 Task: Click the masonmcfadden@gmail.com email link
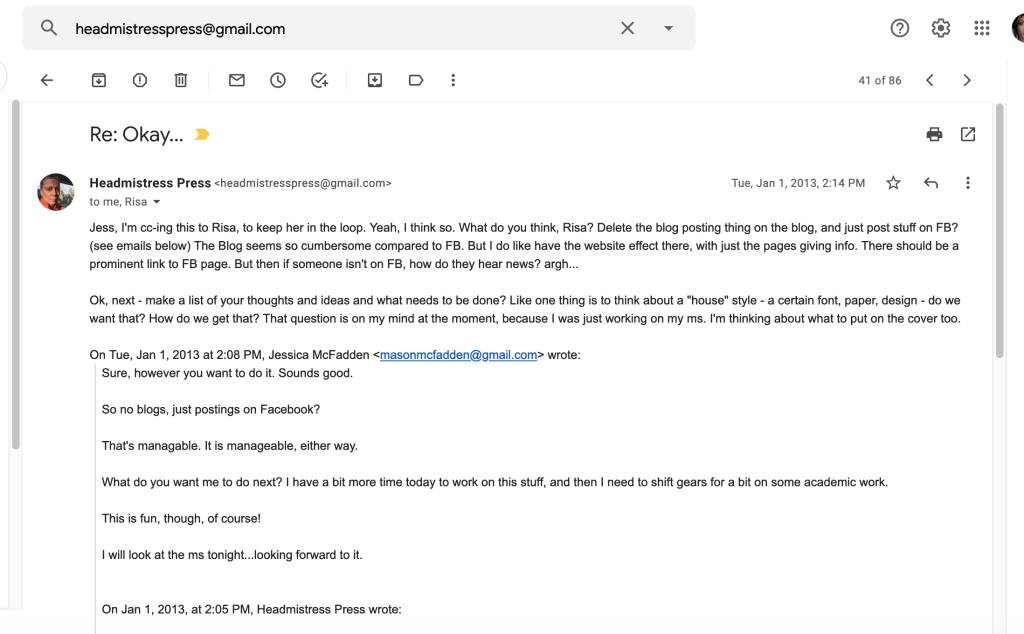(x=458, y=355)
